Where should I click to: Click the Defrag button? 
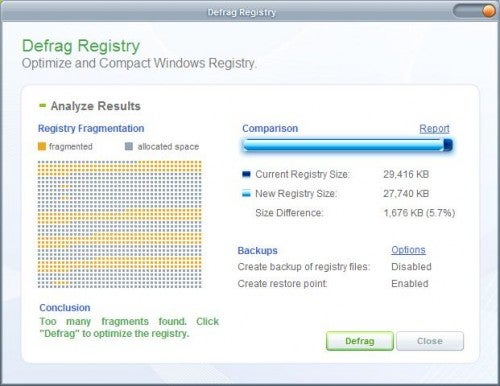(360, 341)
